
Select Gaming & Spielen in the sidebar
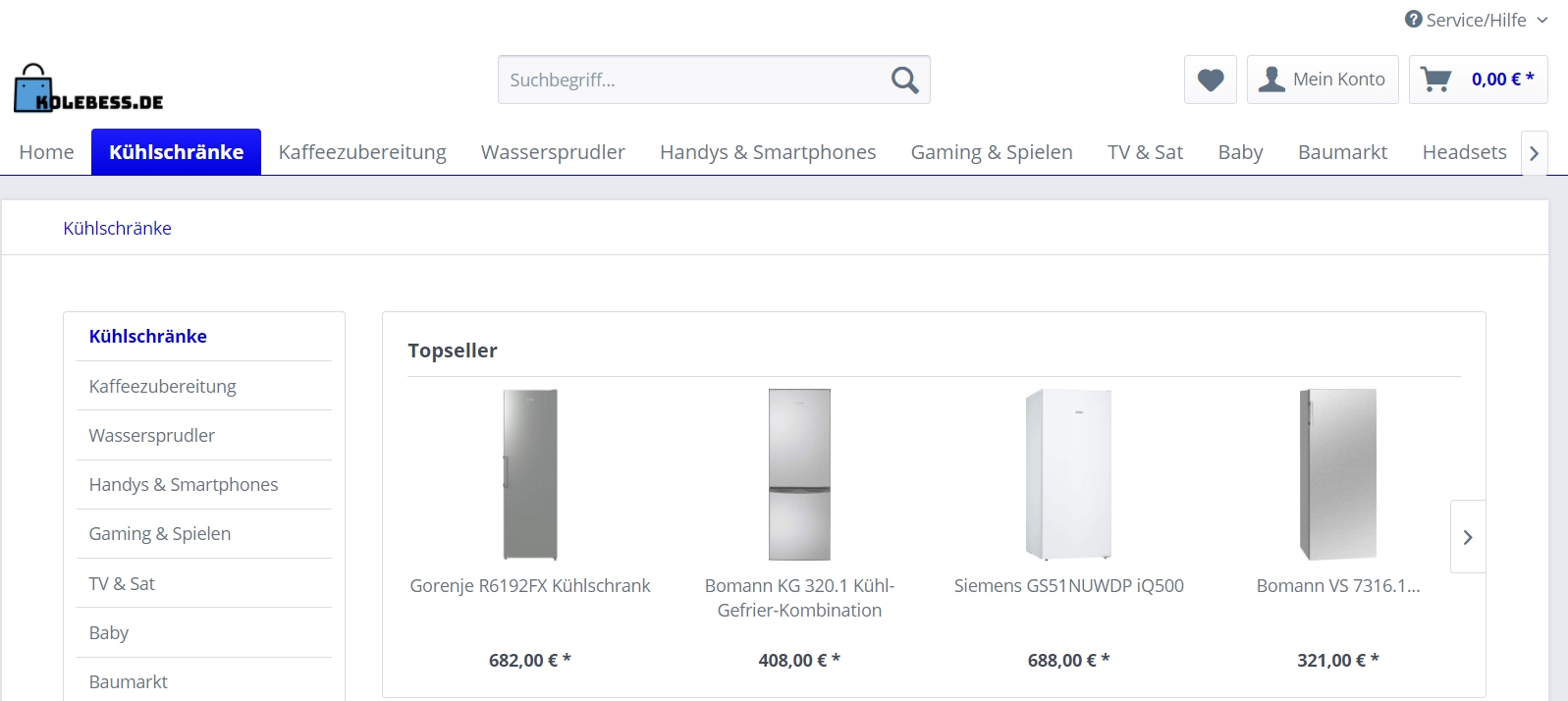[x=204, y=533]
